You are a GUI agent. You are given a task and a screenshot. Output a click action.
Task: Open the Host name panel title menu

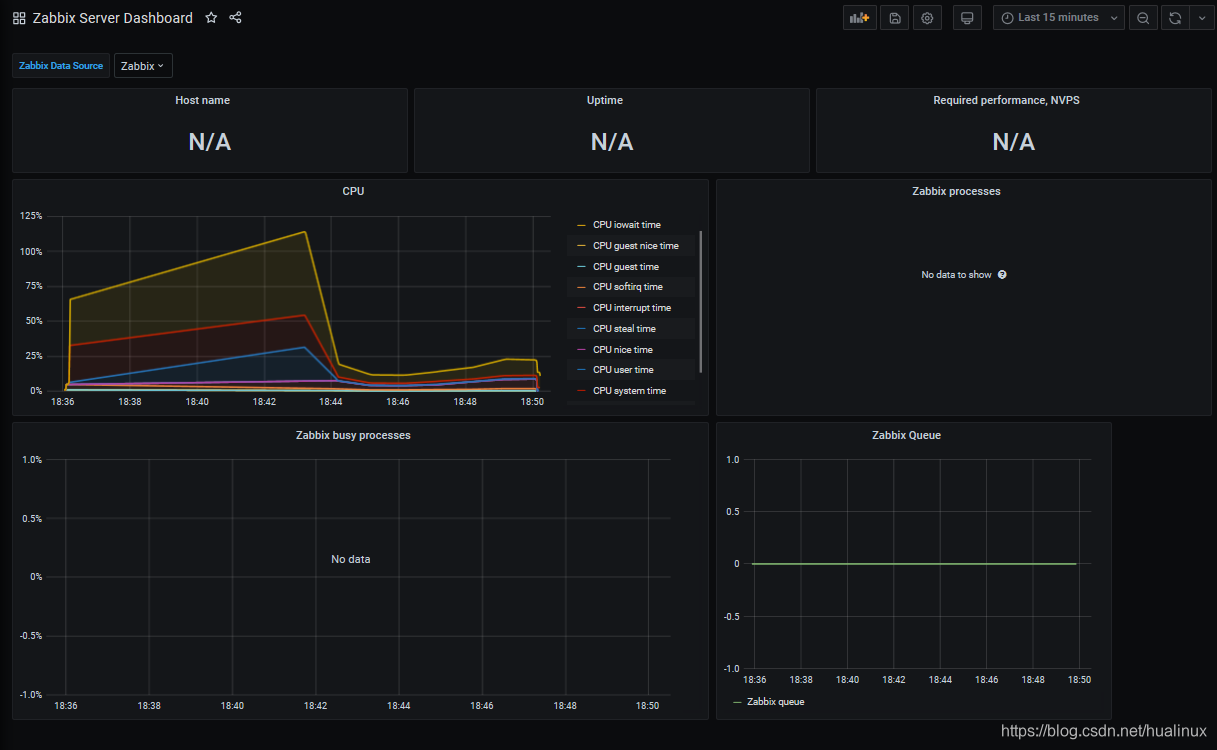(x=202, y=100)
